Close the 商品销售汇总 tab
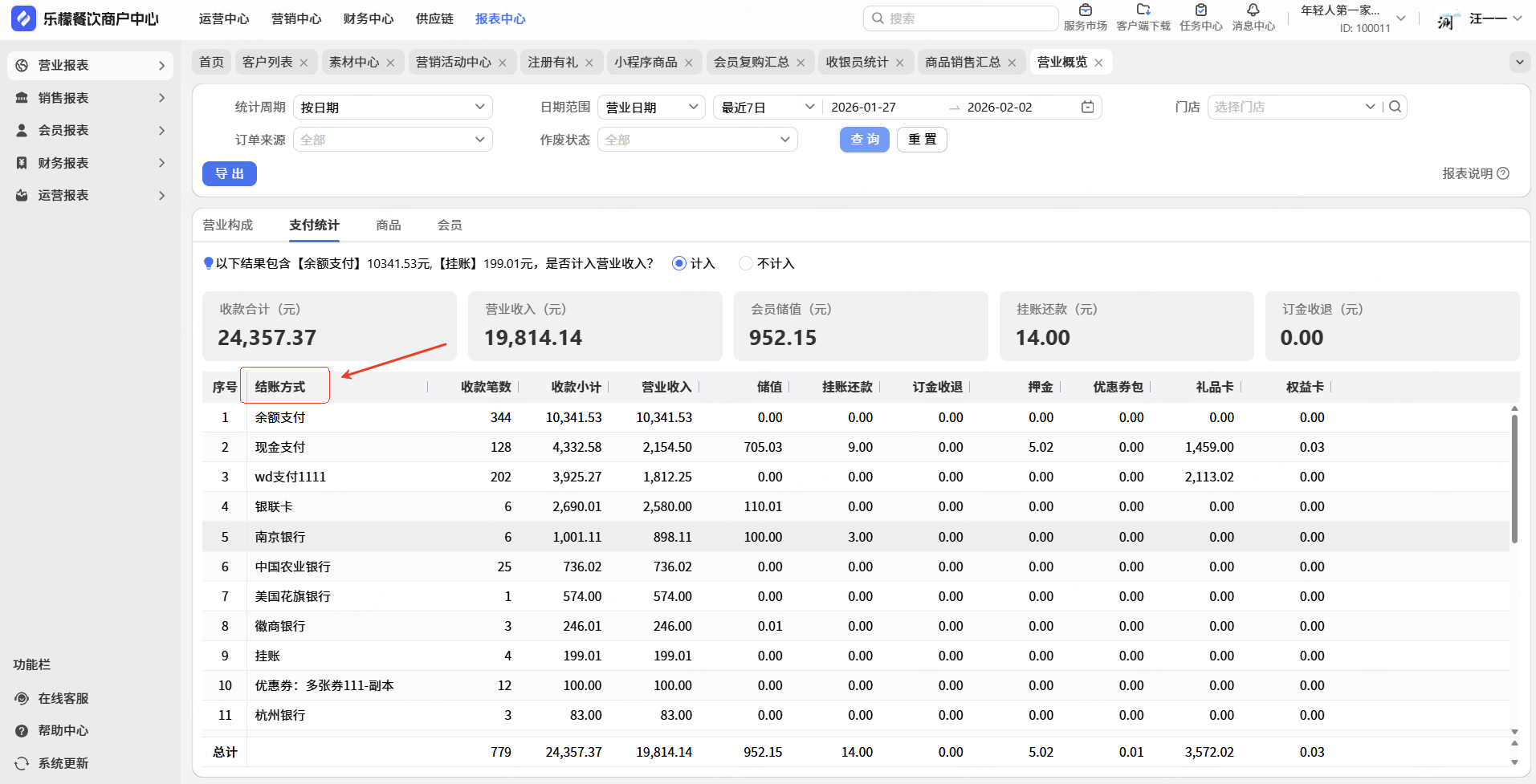 pos(1012,63)
